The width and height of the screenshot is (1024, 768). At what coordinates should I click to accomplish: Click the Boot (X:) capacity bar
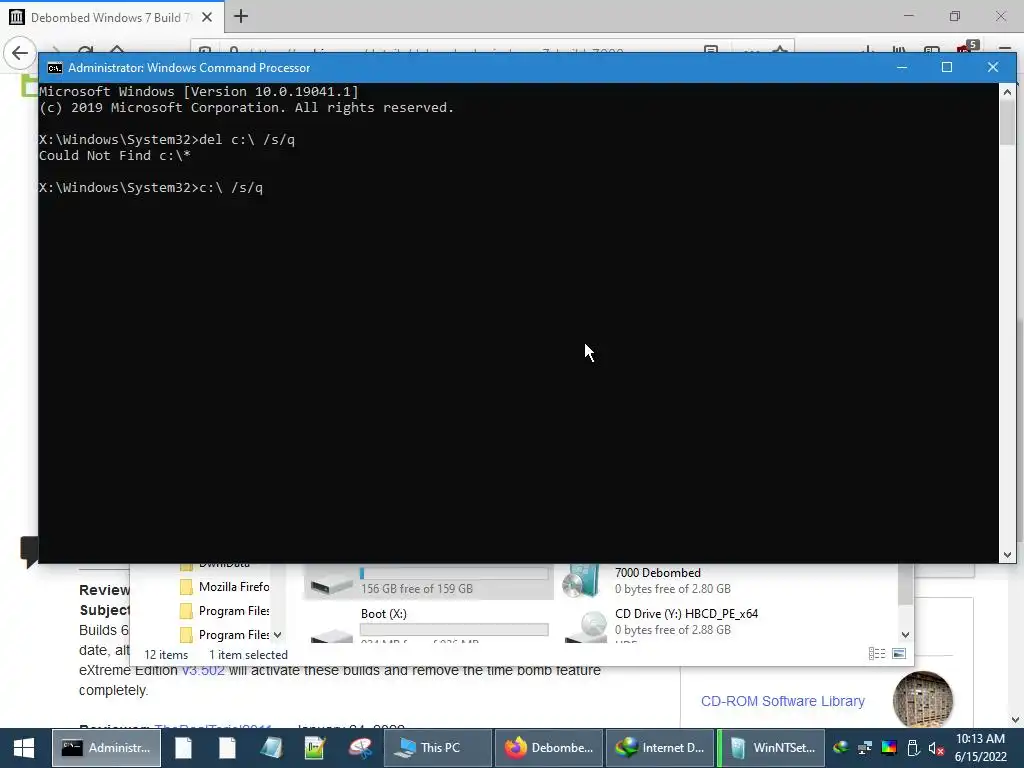coord(454,630)
